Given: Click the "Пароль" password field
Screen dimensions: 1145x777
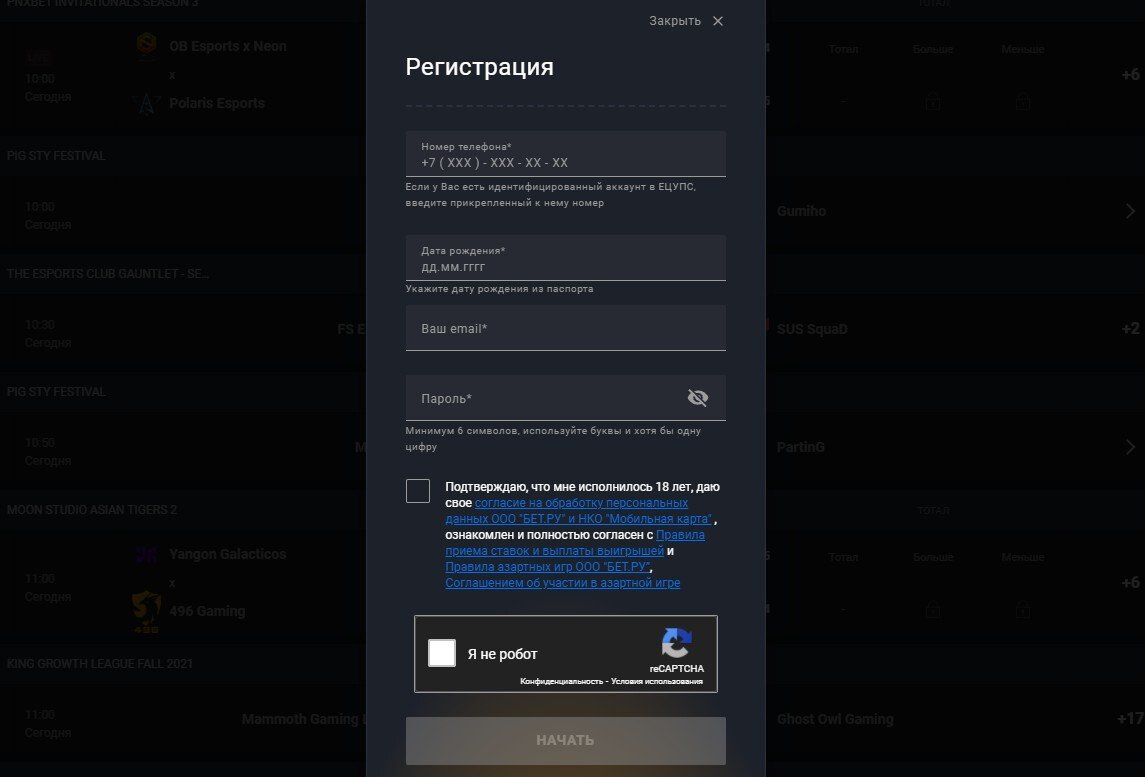Looking at the screenshot, I should pos(565,398).
